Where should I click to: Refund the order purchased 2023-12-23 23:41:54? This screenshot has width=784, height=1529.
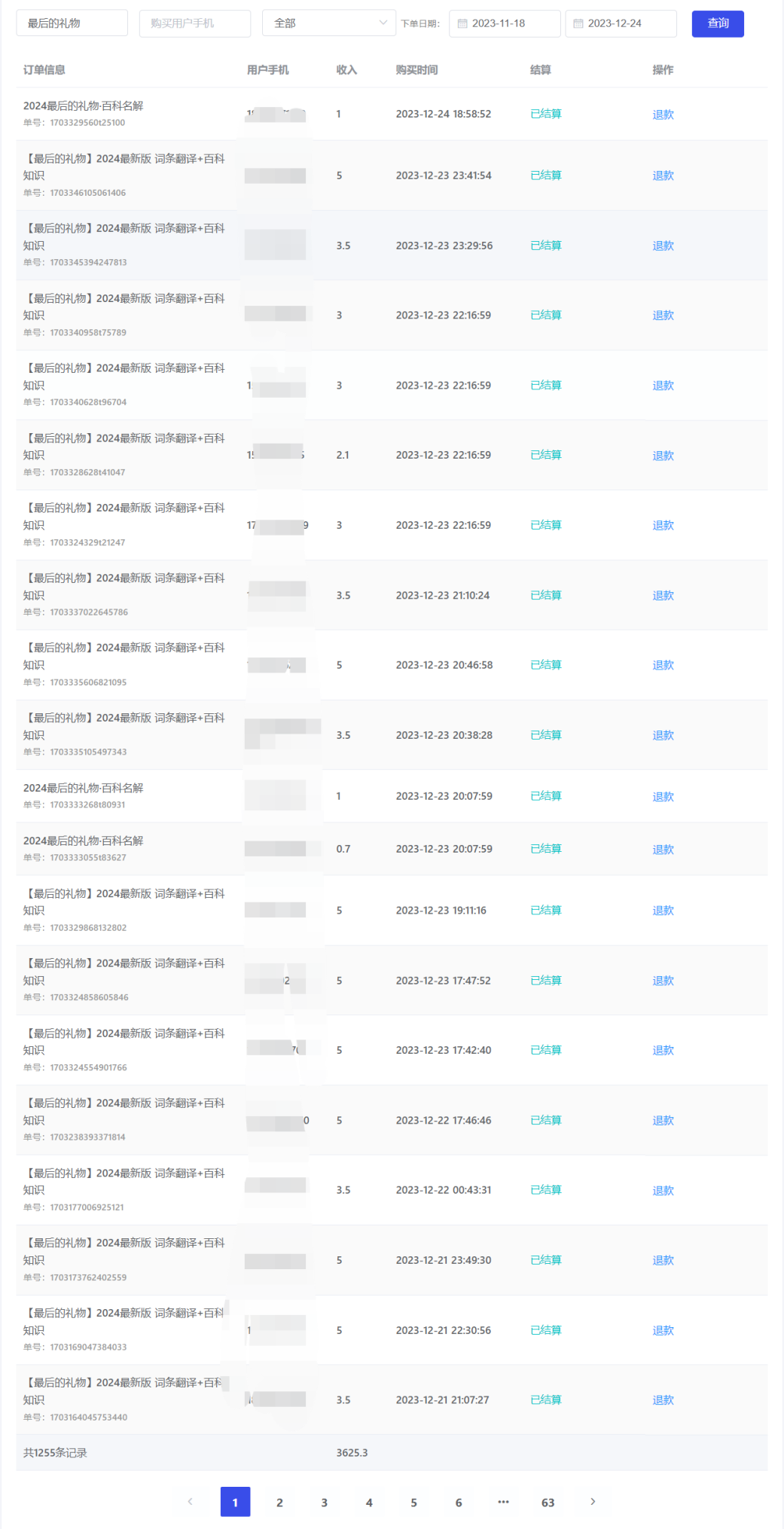[x=663, y=175]
